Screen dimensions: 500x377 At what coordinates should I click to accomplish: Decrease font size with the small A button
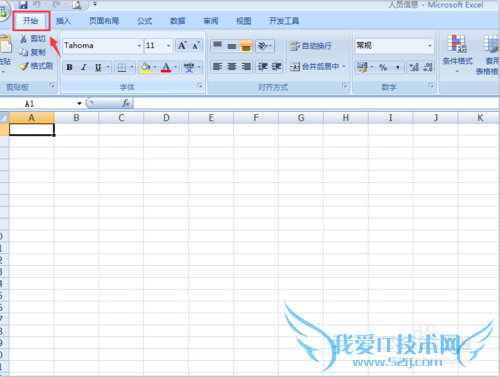point(196,46)
